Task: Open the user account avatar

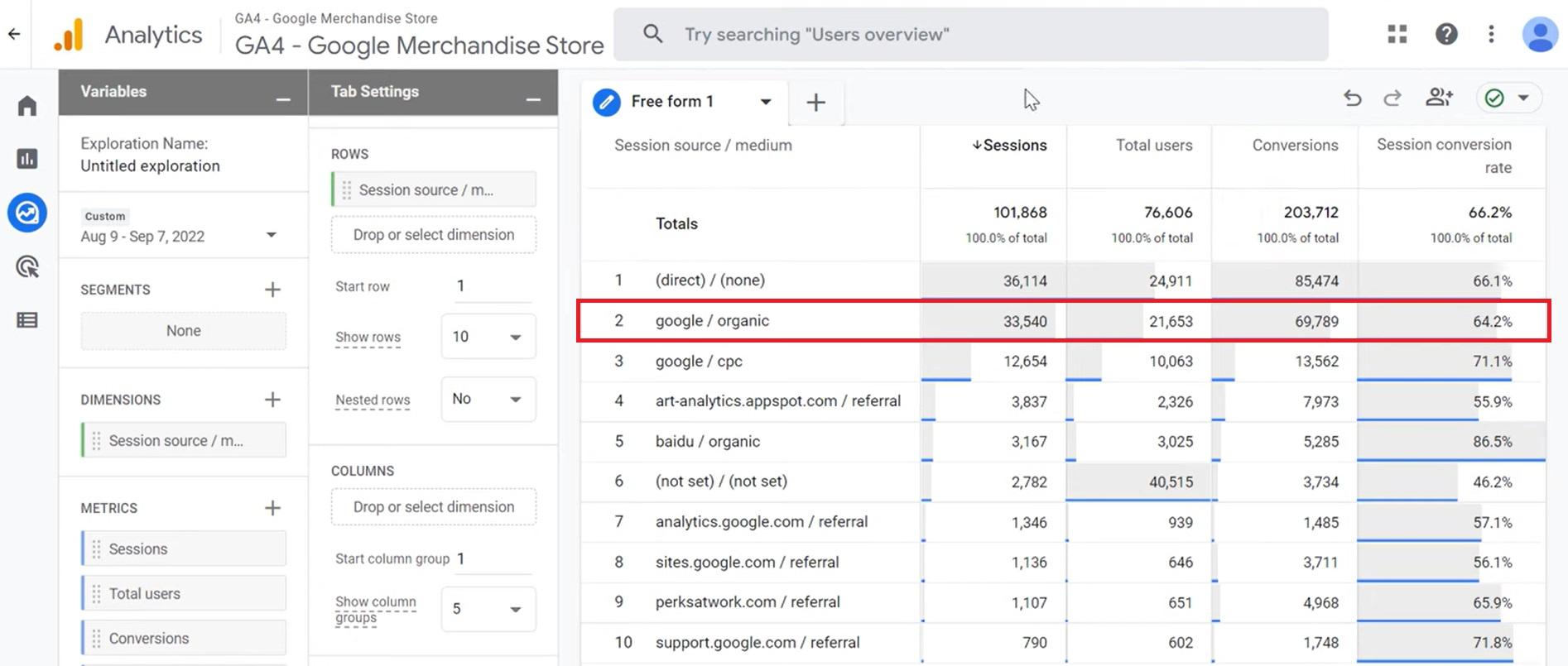Action: 1540,34
